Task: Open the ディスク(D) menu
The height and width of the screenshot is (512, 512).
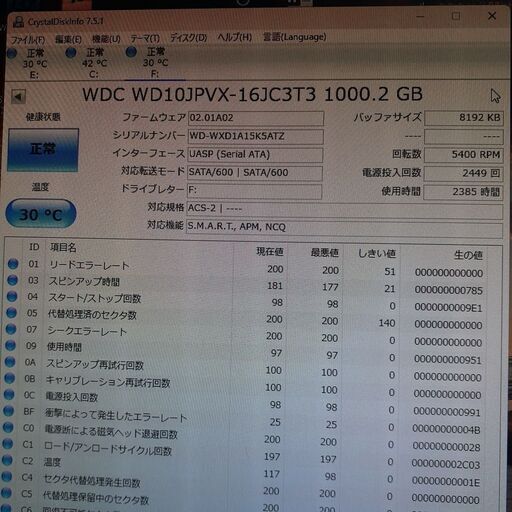Action: (188, 38)
